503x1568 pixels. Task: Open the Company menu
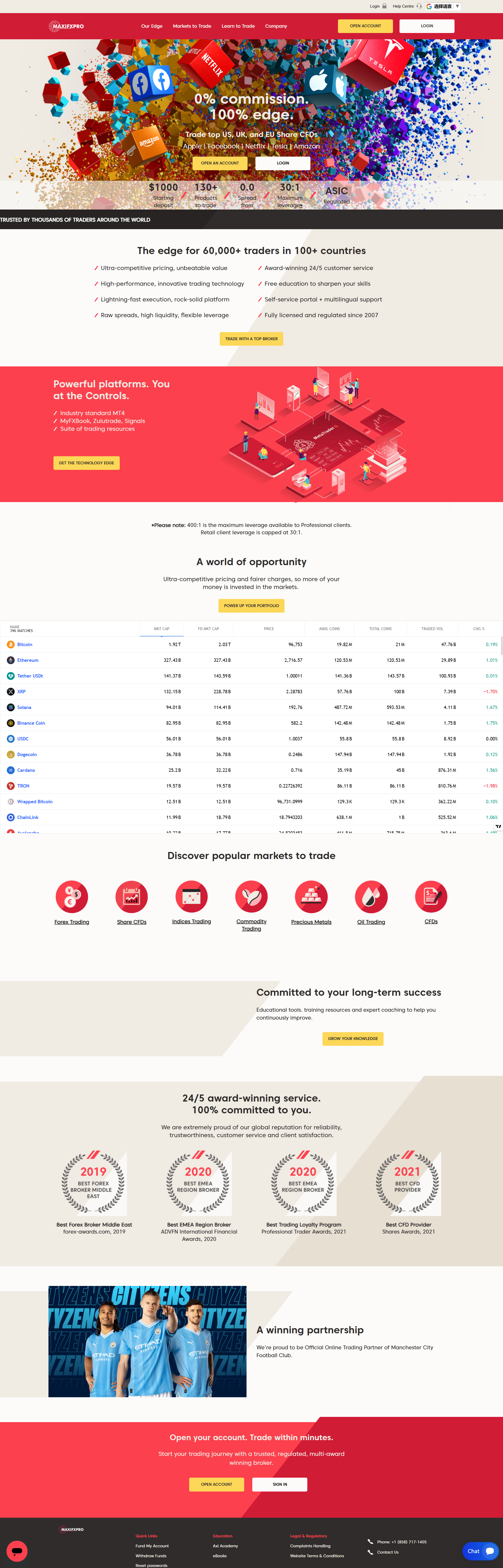(x=276, y=26)
